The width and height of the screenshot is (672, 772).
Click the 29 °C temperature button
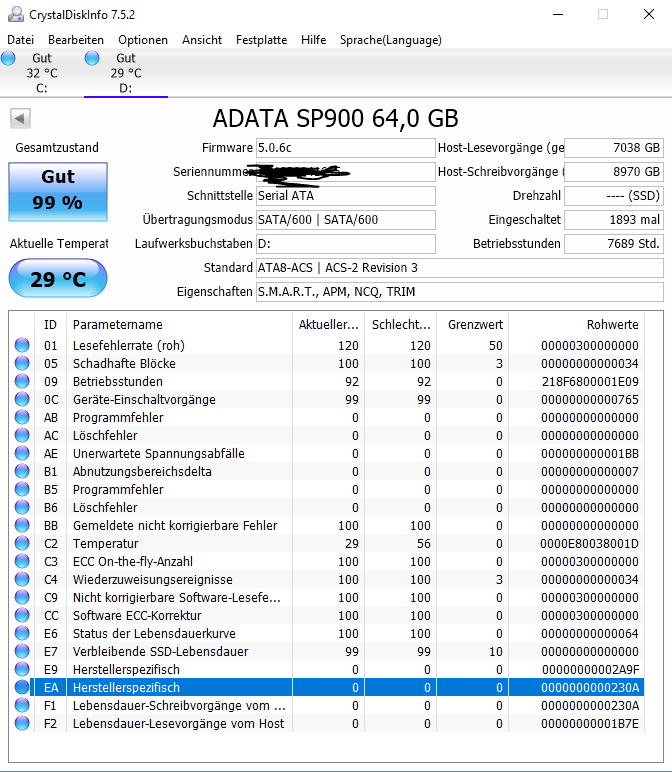click(x=58, y=279)
